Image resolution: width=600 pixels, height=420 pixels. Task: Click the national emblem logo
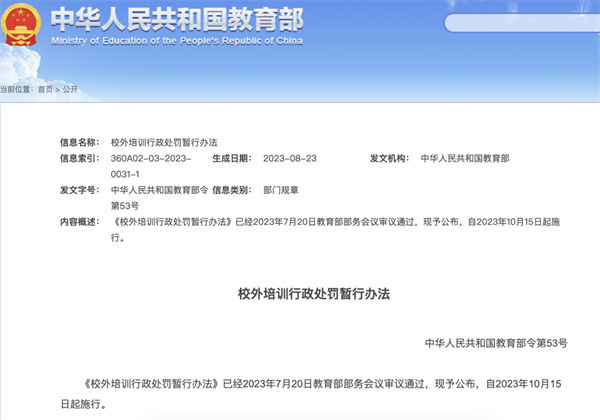click(x=21, y=25)
